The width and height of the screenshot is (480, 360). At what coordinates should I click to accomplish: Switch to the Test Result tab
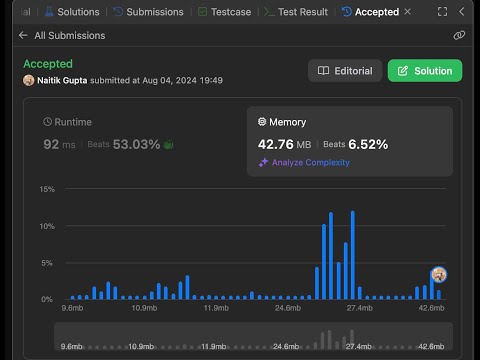tap(296, 12)
